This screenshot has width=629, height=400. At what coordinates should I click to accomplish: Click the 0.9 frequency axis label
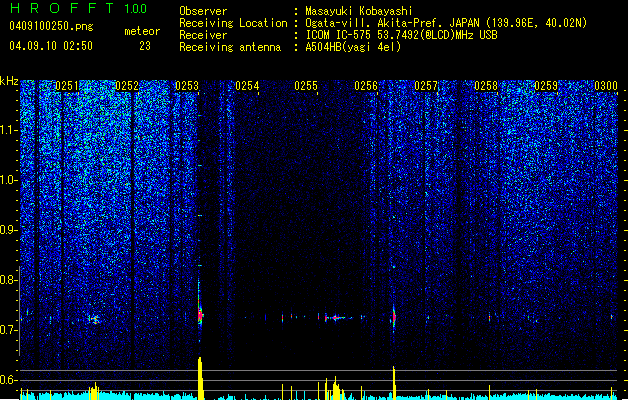9,230
